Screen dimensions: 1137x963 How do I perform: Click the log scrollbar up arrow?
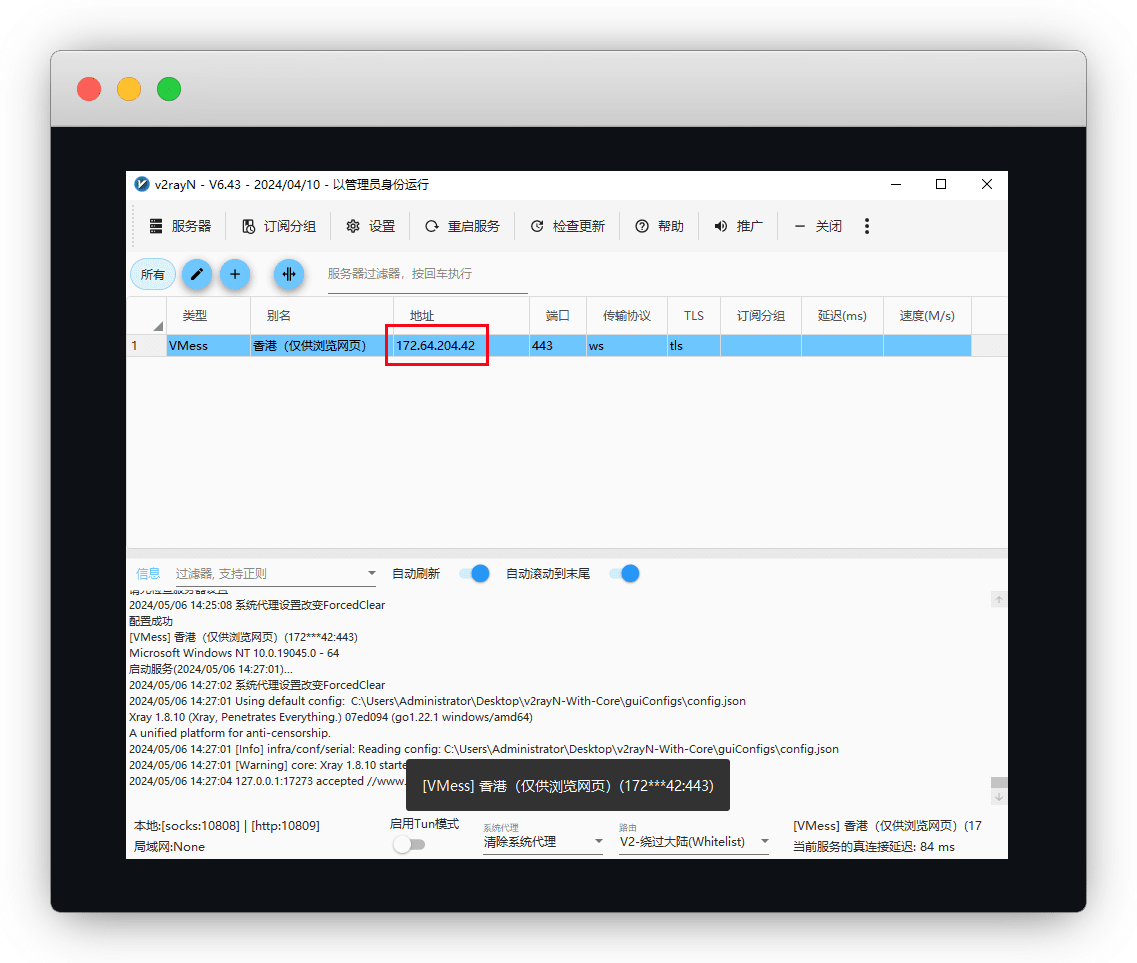point(999,600)
